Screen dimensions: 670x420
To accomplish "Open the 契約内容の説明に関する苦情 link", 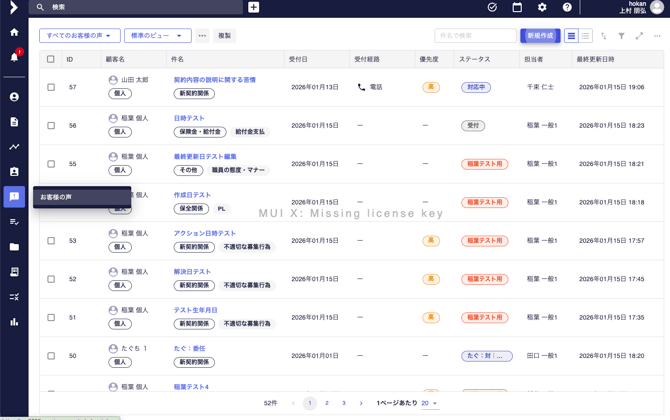I will [214, 80].
